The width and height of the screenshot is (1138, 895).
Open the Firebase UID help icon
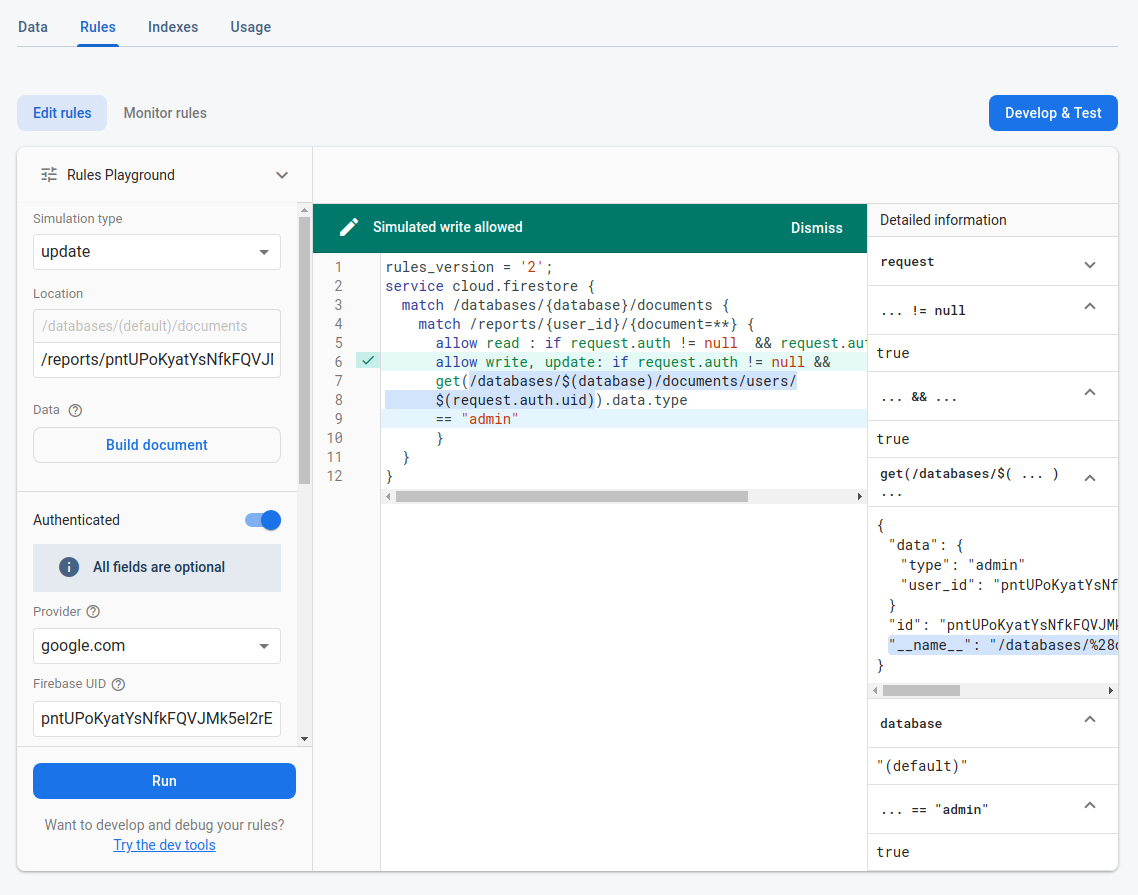(x=116, y=684)
